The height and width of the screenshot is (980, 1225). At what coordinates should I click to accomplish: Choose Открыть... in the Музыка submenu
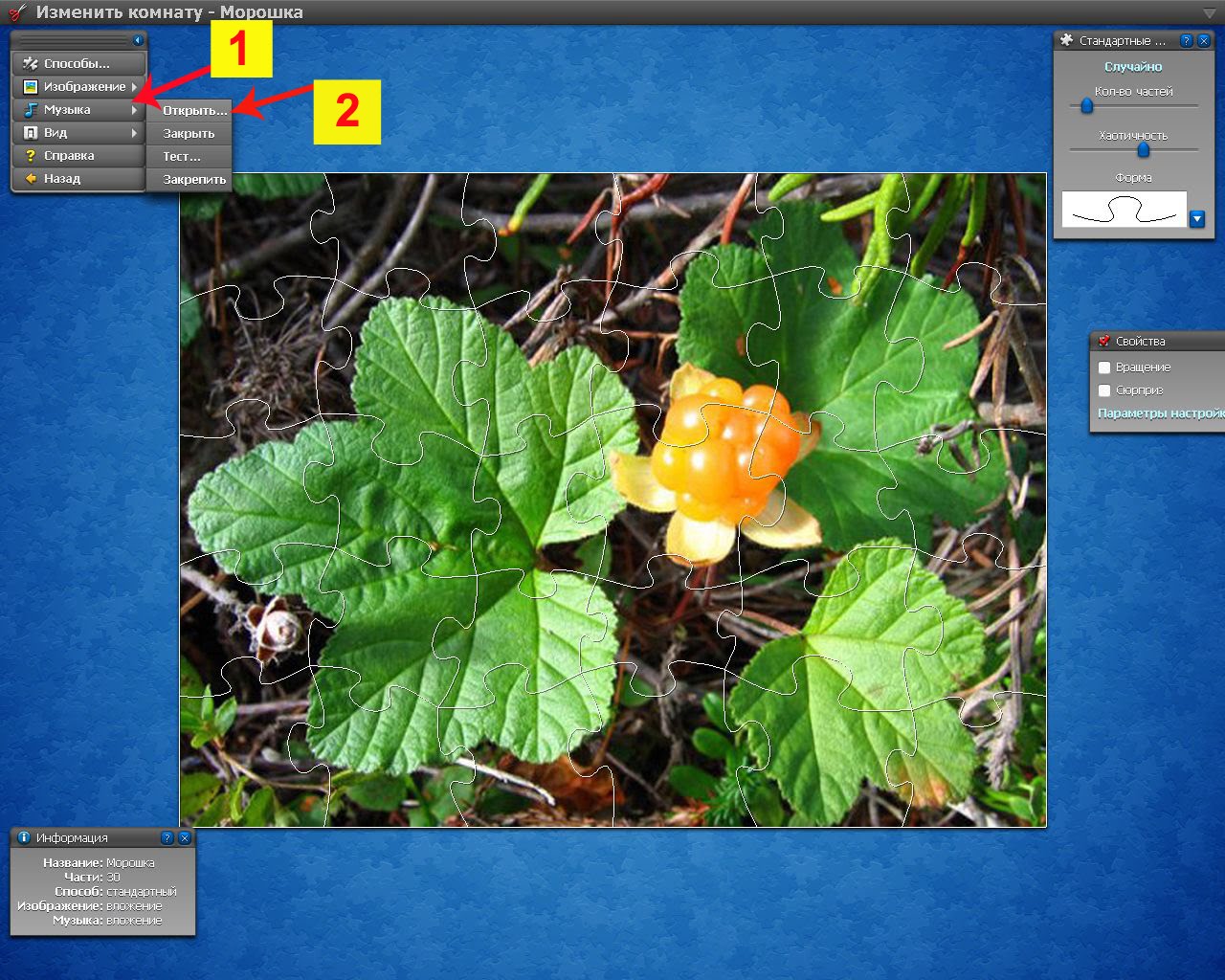(189, 110)
